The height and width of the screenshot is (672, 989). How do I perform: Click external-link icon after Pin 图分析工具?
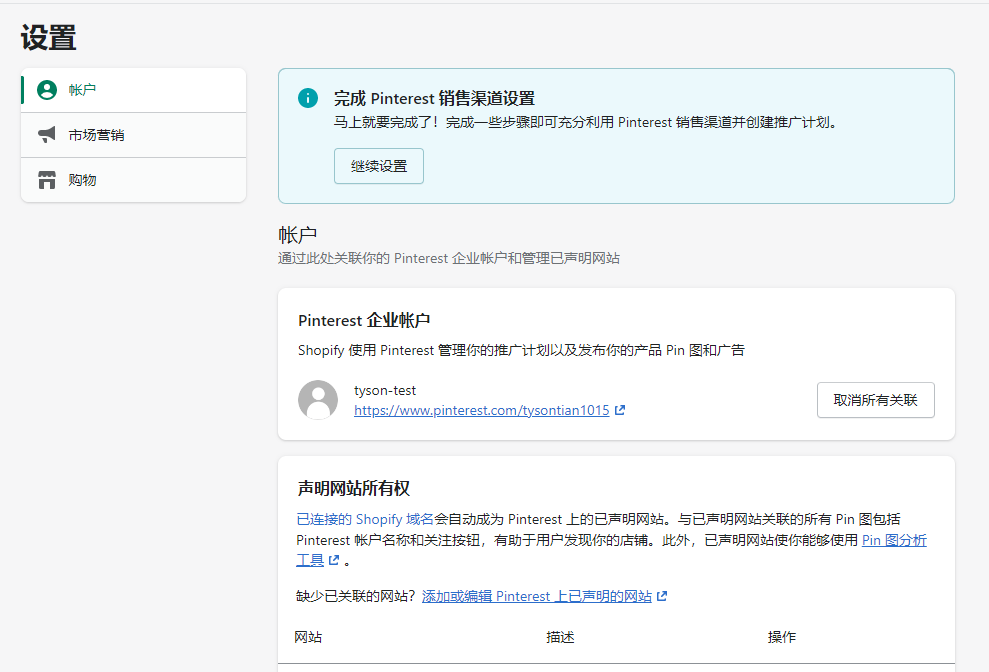click(x=334, y=560)
